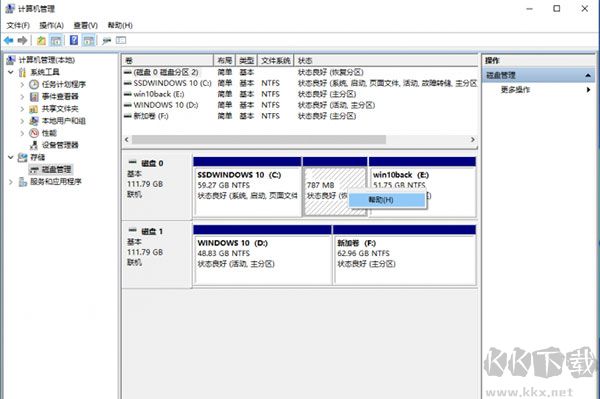Screen dimensions: 600x399
Task: Click the volume list horizontal scrollbar thumb
Action: [259, 140]
